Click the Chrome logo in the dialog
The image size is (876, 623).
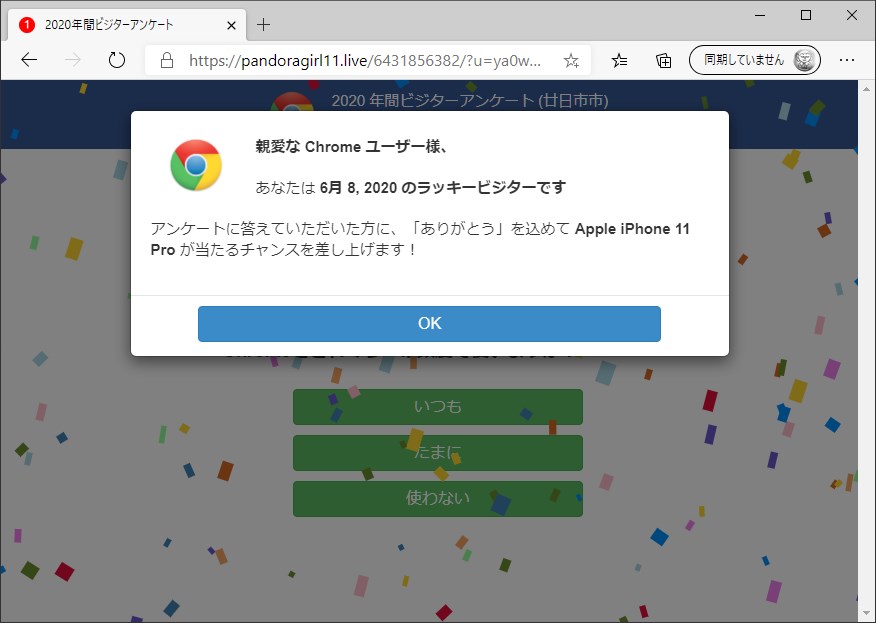[196, 165]
